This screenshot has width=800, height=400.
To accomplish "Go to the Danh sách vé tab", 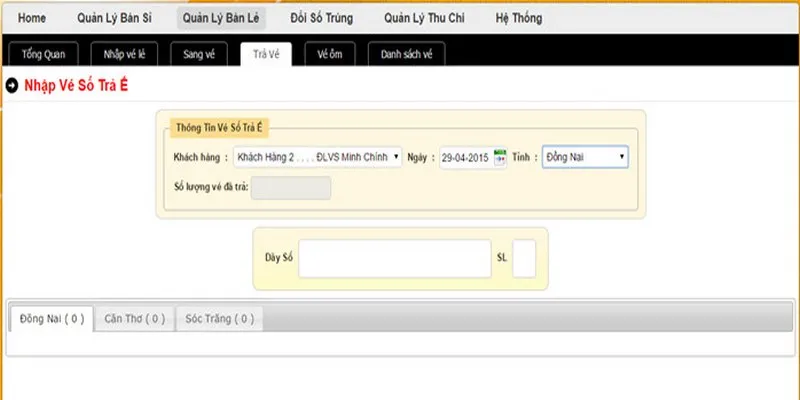I will pyautogui.click(x=406, y=54).
